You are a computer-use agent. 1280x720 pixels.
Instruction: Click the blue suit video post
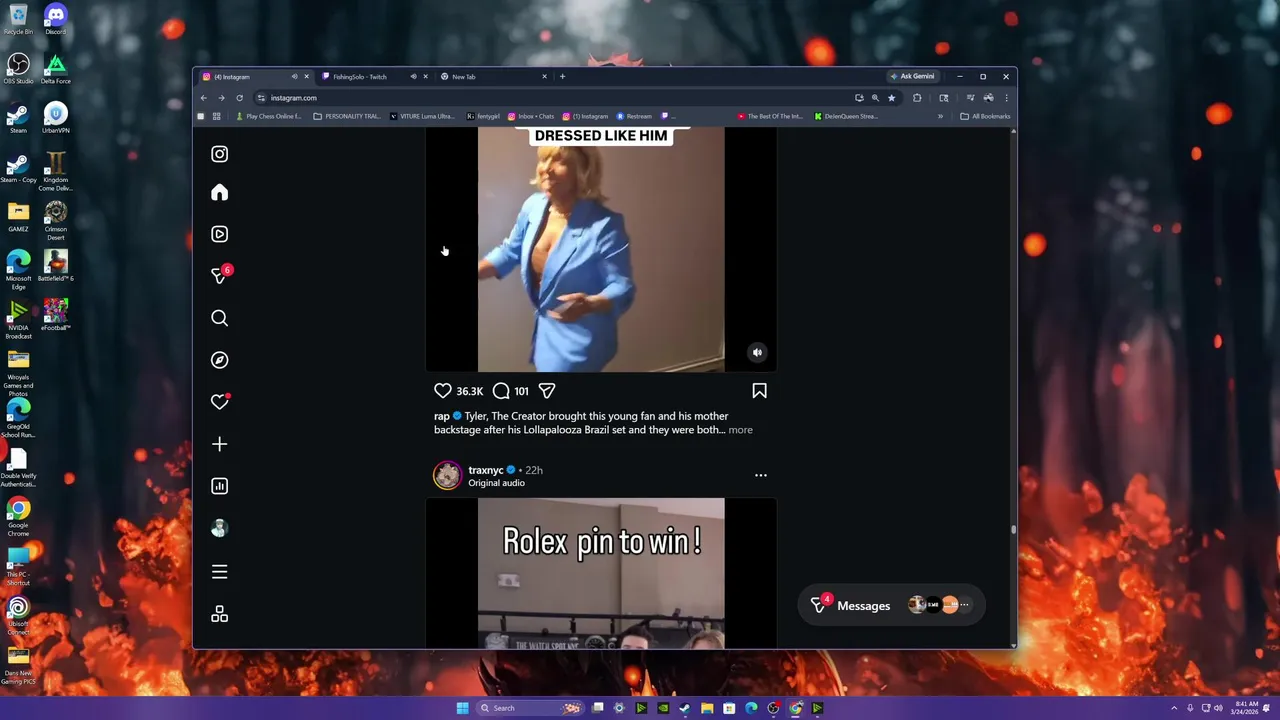(x=601, y=249)
